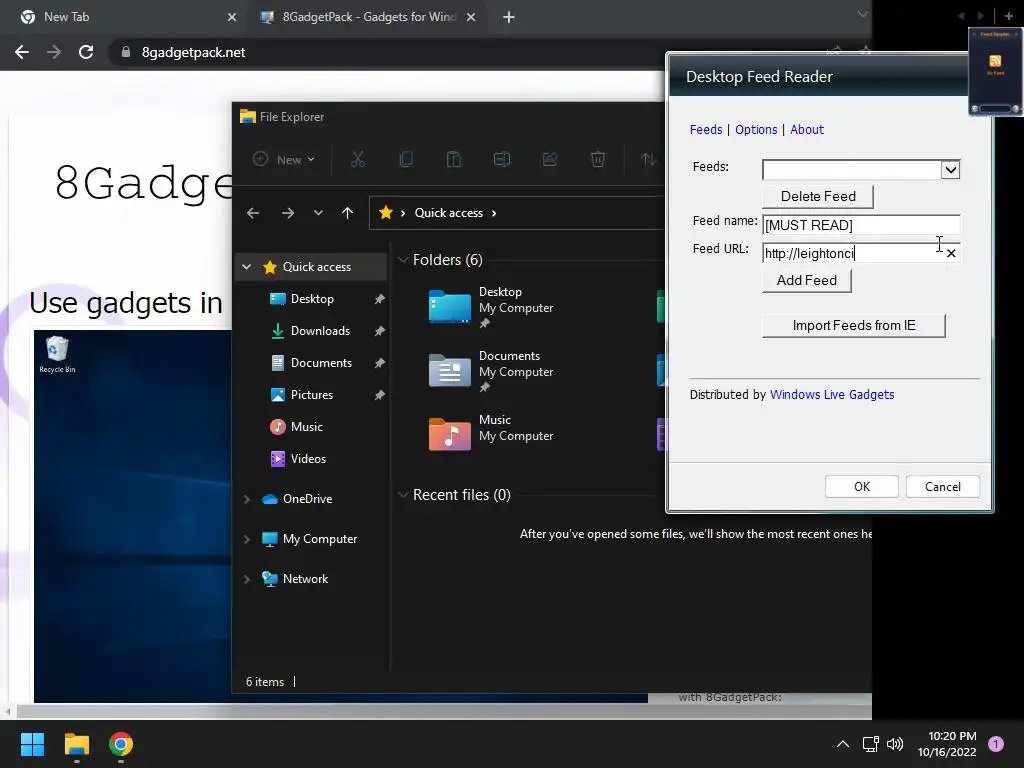Unpin Desktop using its pin icon

pos(379,299)
